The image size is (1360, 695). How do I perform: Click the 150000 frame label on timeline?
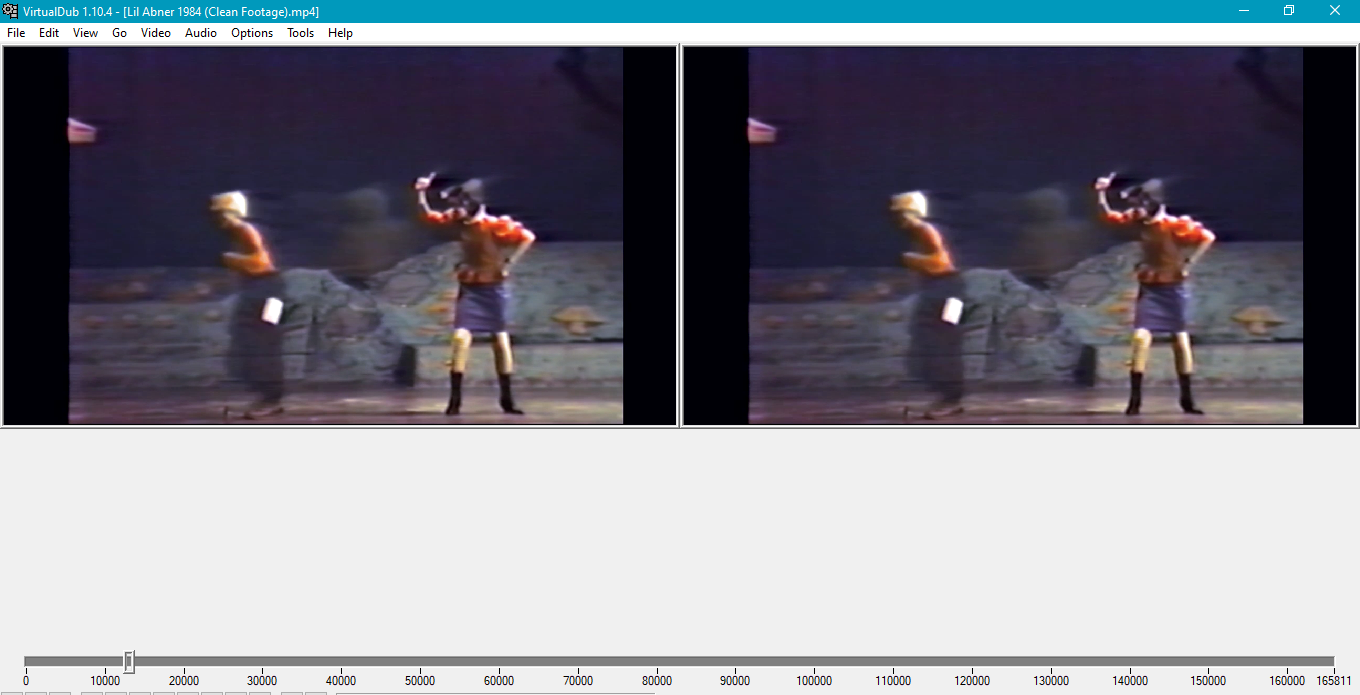1209,681
